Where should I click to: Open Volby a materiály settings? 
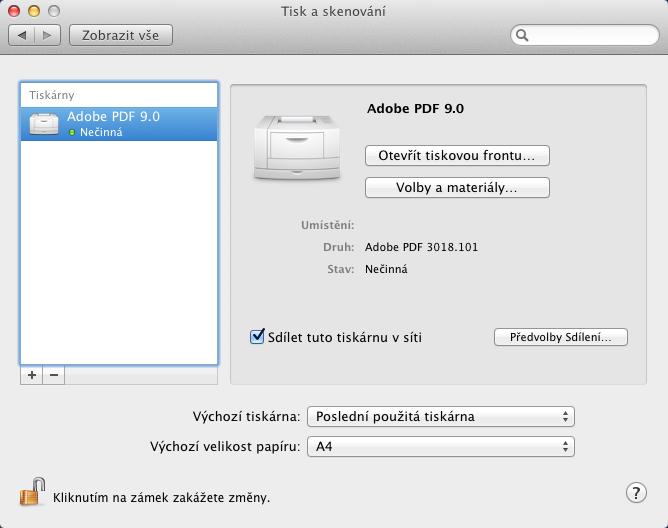(457, 188)
